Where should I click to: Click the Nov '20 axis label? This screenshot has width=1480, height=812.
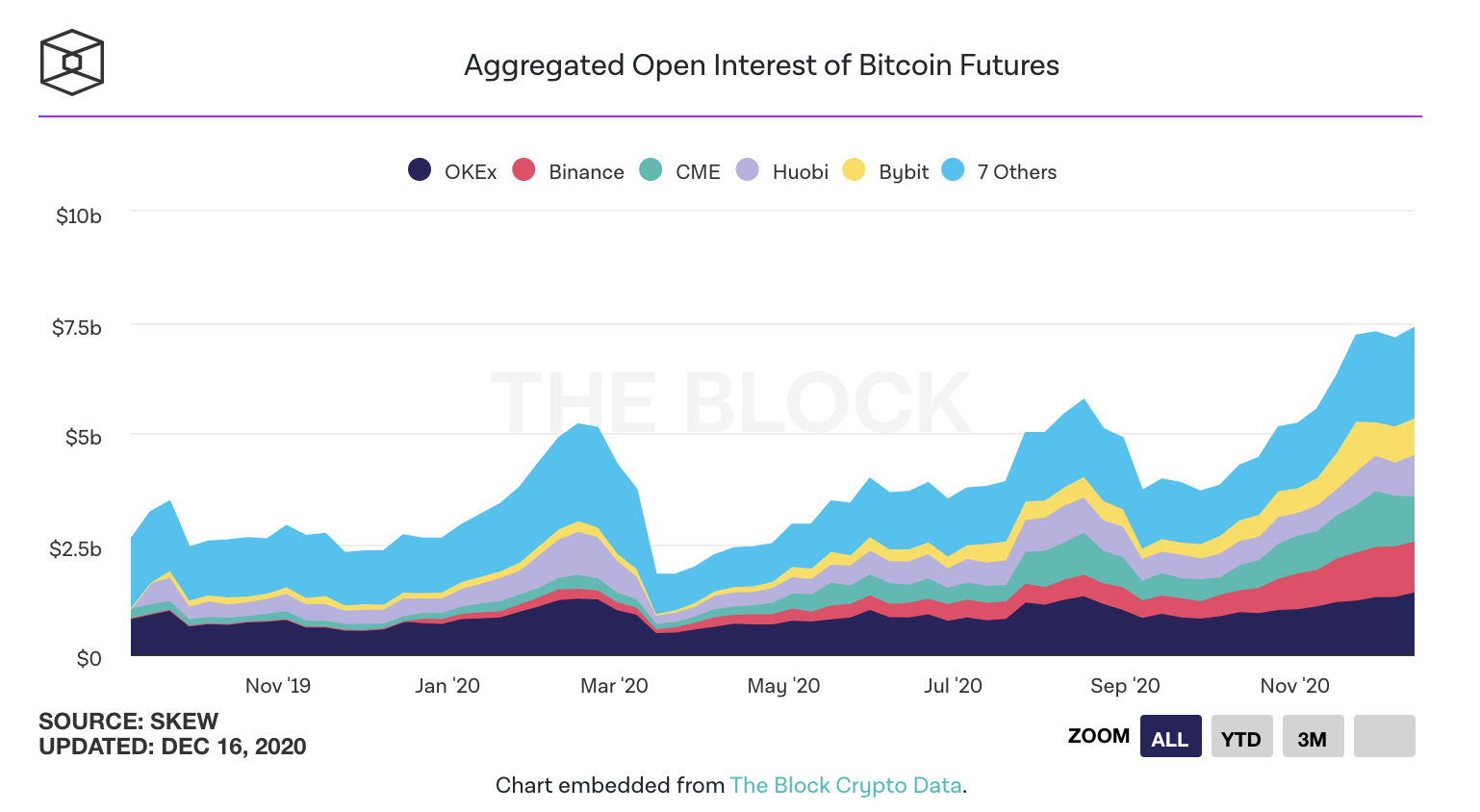pos(1294,686)
